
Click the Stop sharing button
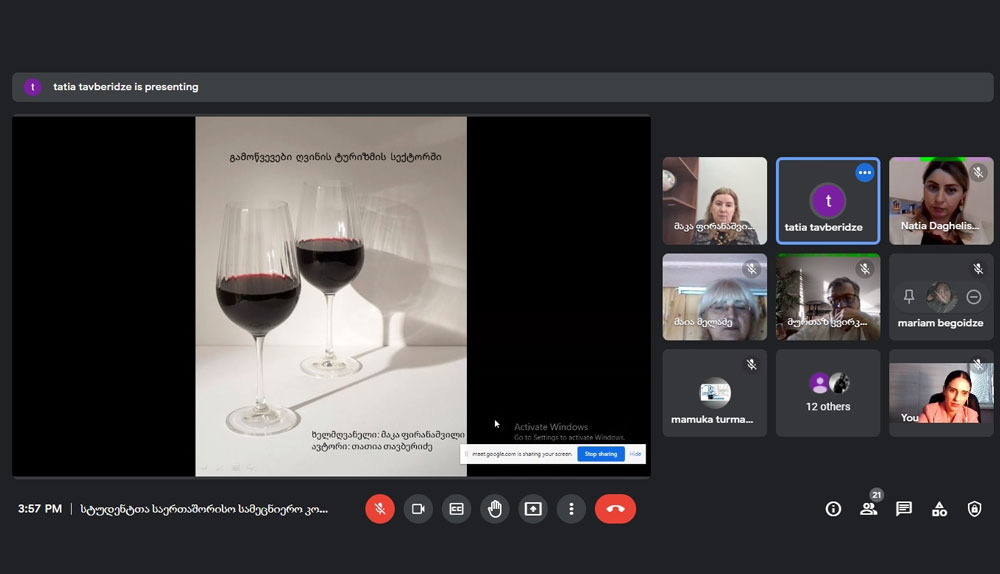coord(600,454)
